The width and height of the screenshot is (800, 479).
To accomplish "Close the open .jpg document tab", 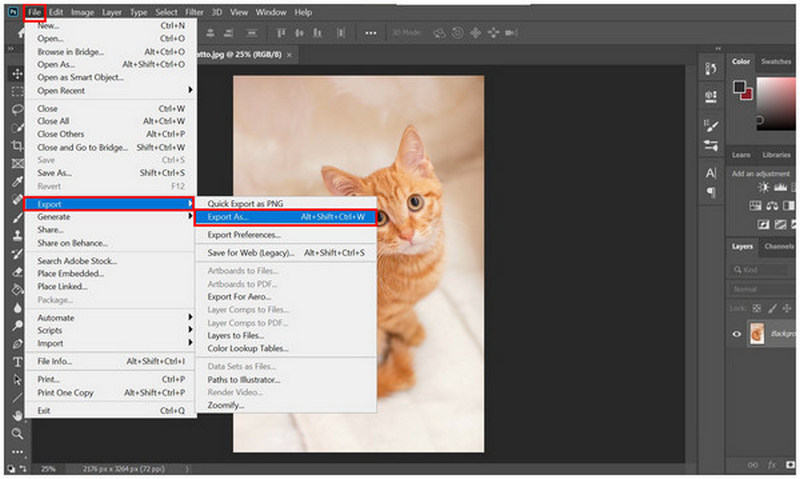I will click(289, 55).
